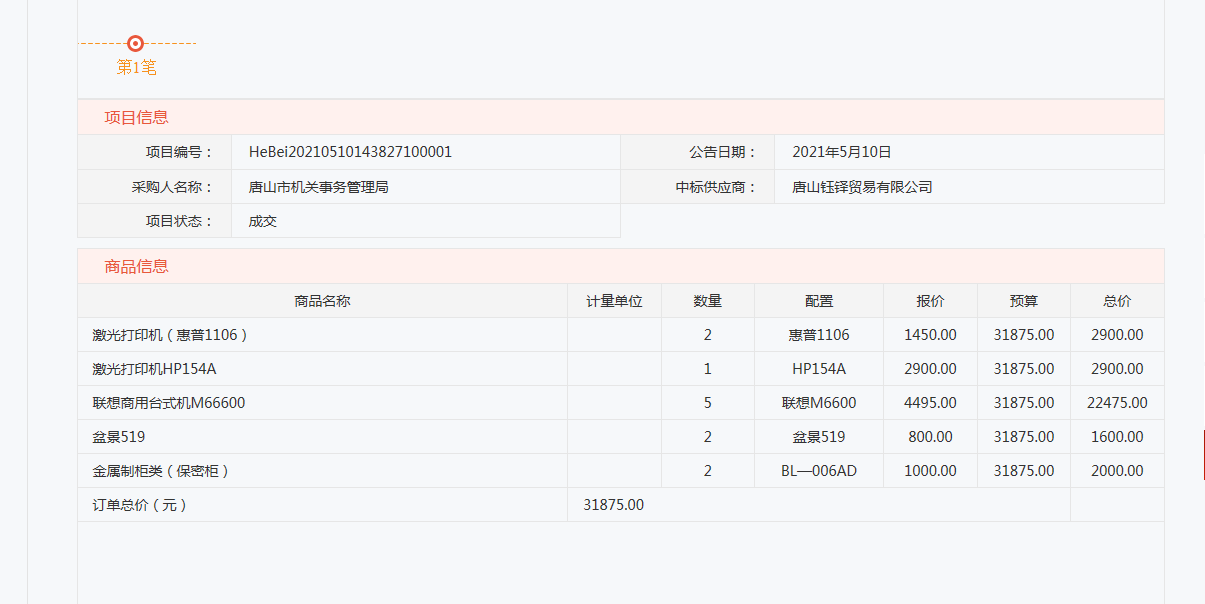
Task: Select the status value 成交
Action: pos(263,221)
